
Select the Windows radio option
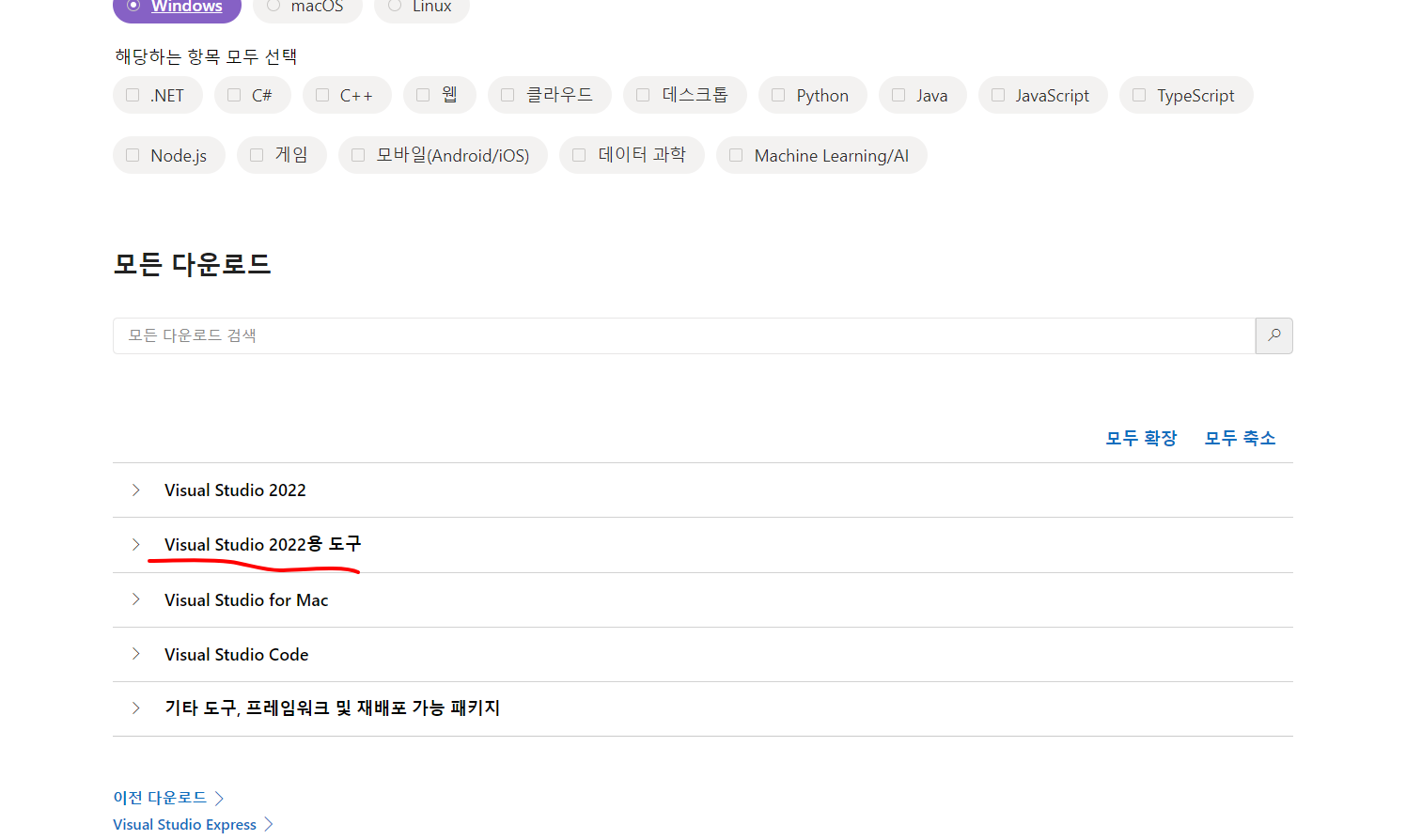(x=133, y=6)
